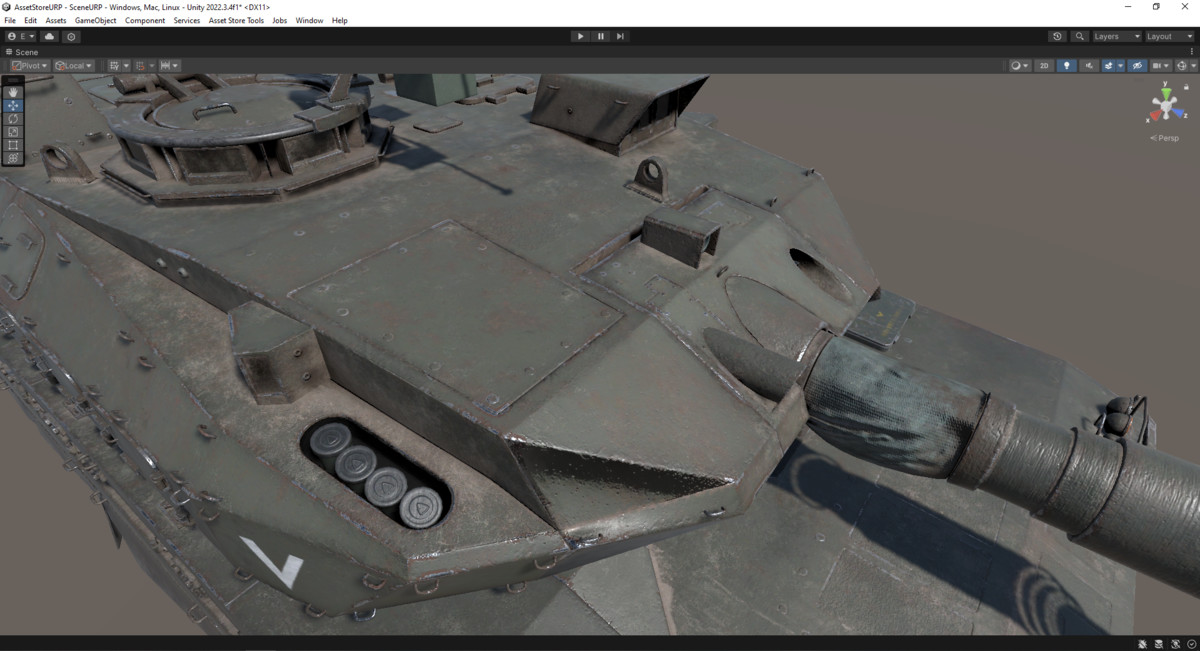Select the Scale tool
1200x651 pixels.
point(13,132)
